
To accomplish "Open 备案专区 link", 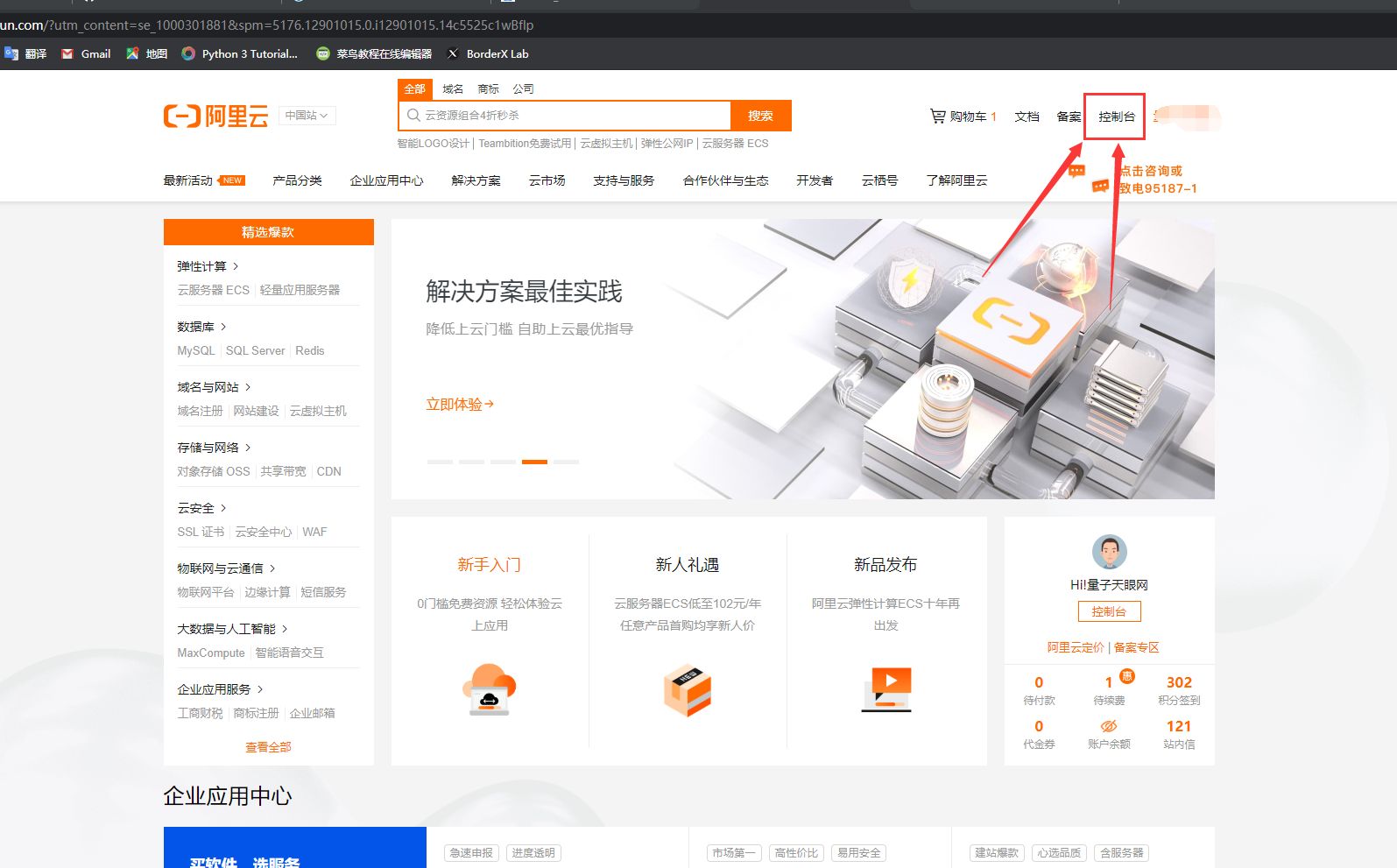I will click(1136, 647).
